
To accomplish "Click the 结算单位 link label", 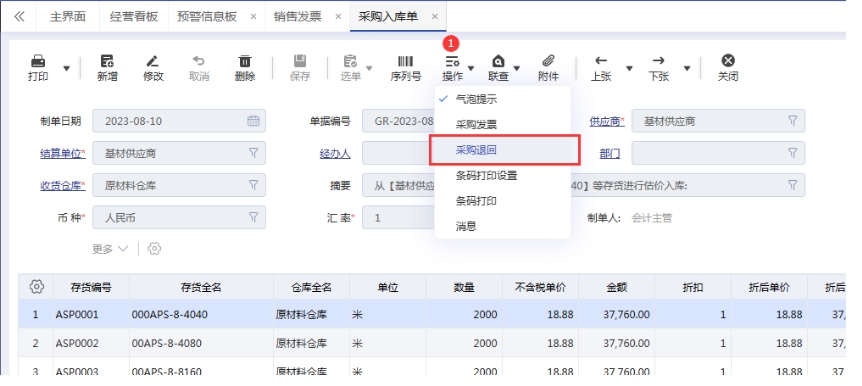I will click(63, 153).
